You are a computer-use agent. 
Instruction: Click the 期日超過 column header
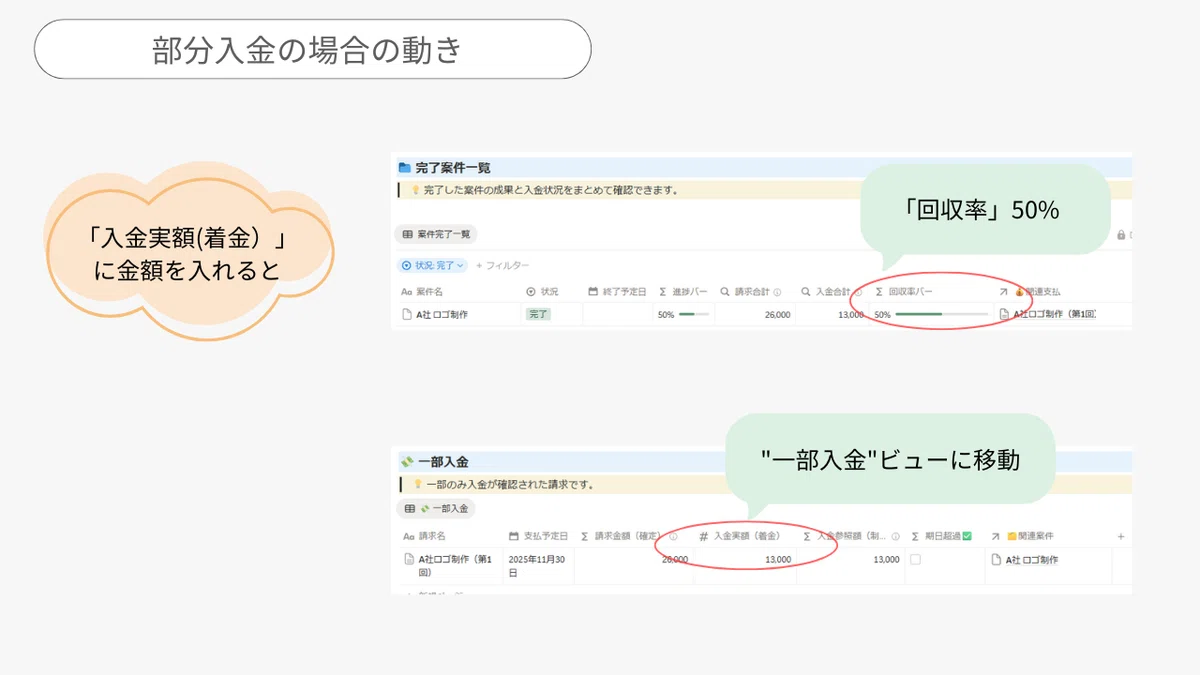pos(941,536)
